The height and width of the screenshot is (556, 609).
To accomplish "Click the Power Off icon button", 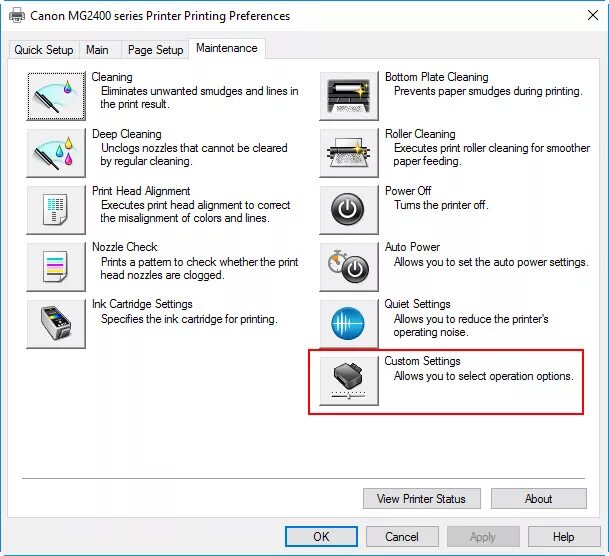I will [349, 210].
